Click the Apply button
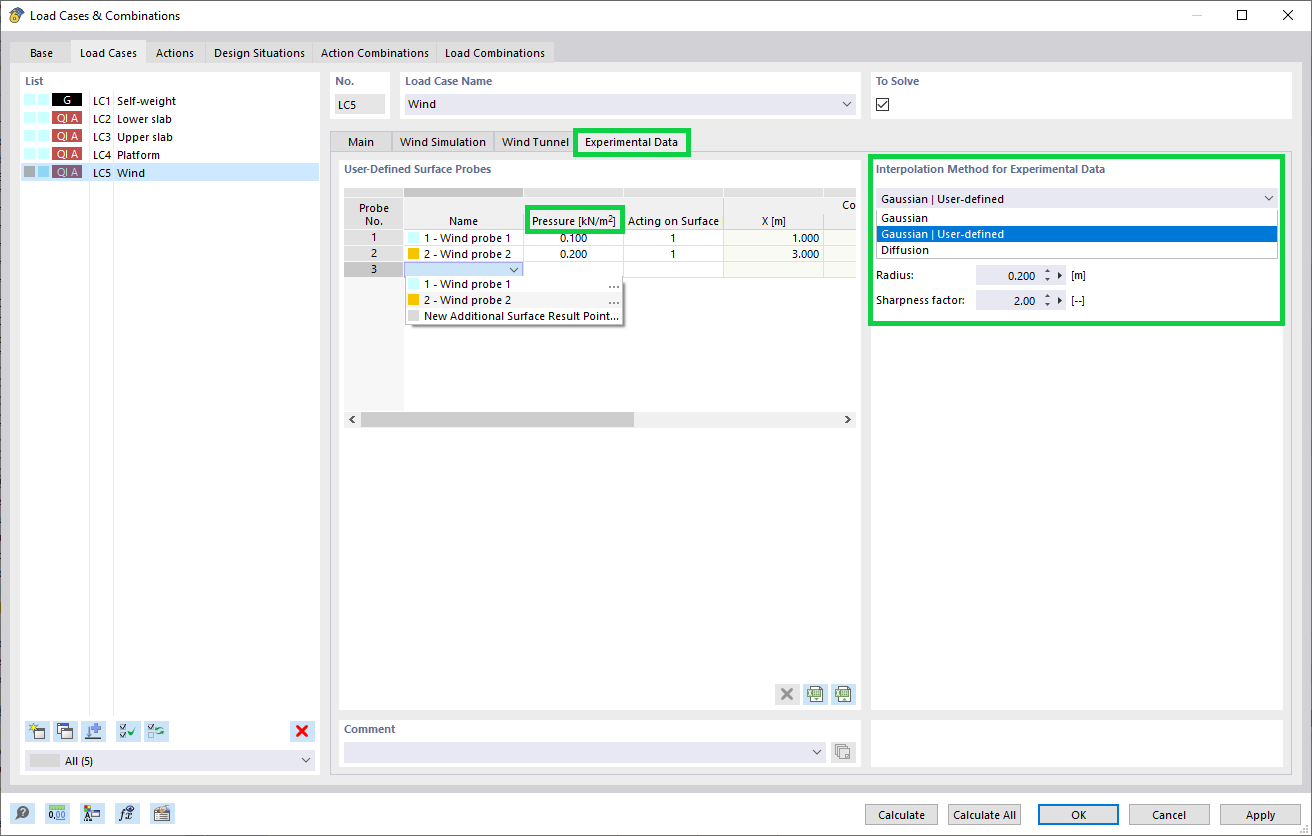 pyautogui.click(x=1260, y=815)
